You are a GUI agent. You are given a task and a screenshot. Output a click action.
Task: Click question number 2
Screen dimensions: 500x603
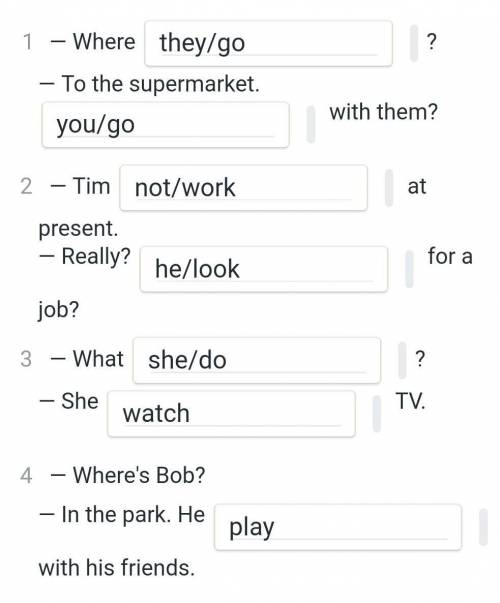[26, 186]
